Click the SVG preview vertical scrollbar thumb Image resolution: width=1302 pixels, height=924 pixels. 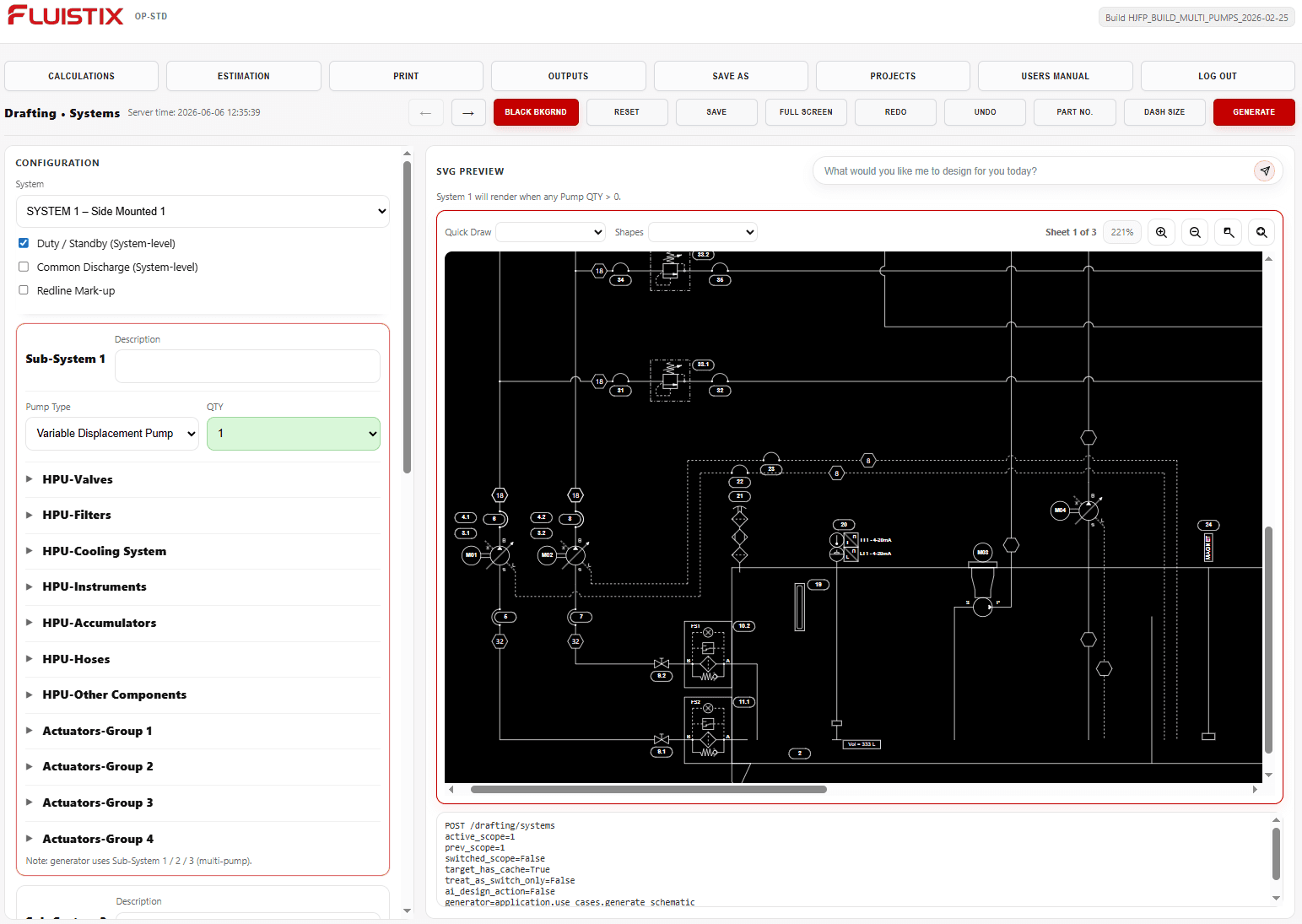tap(1268, 640)
